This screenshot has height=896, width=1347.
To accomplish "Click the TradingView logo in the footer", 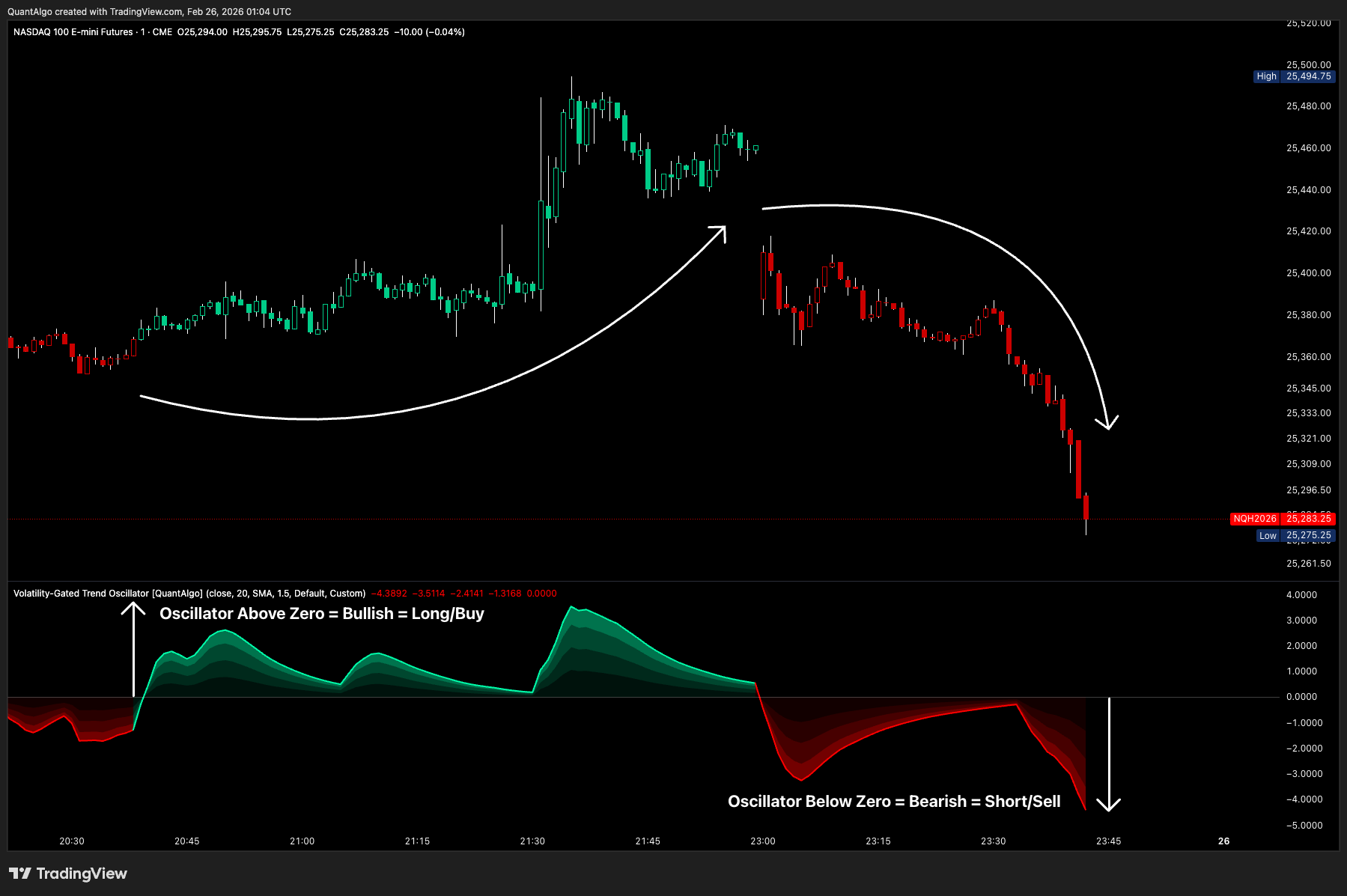I will tap(68, 874).
